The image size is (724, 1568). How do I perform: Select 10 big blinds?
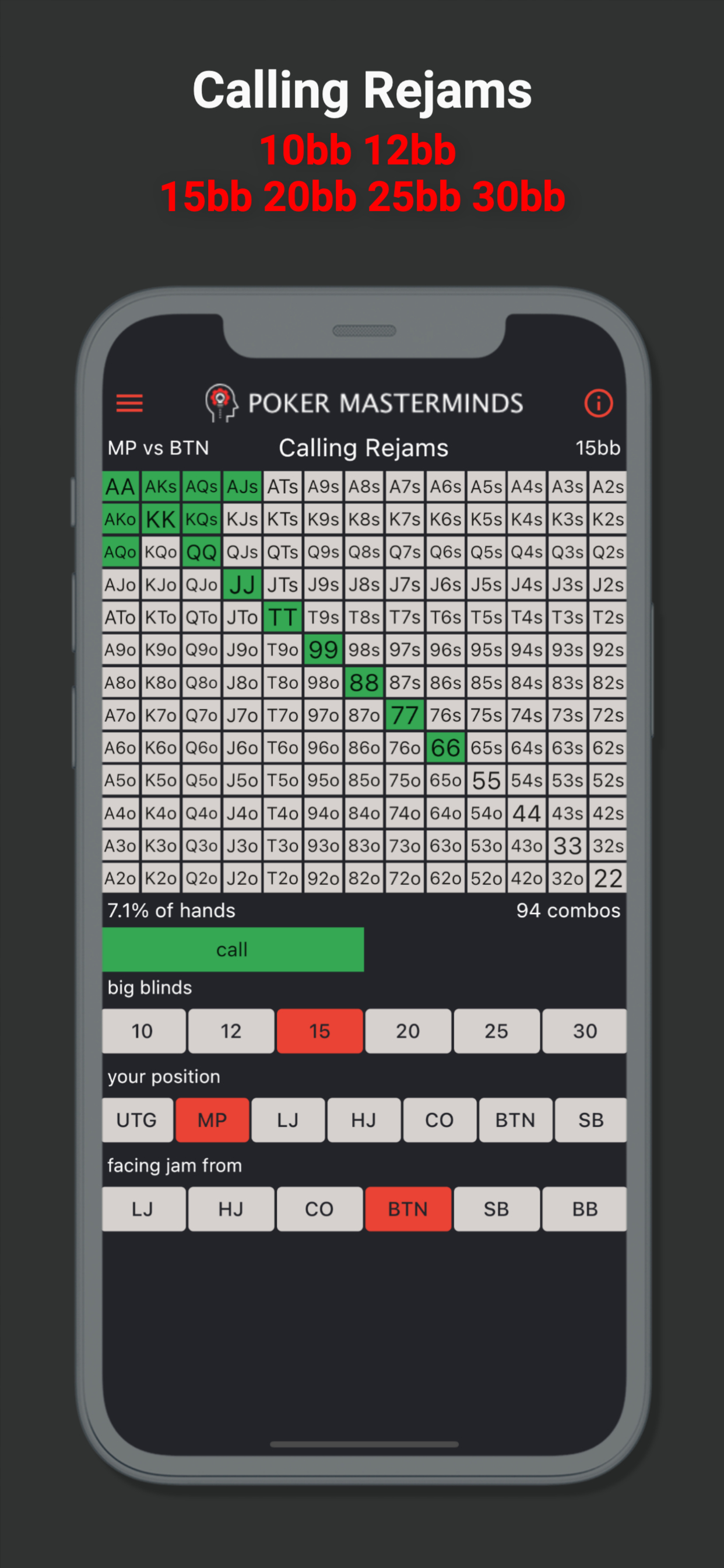click(x=143, y=1031)
